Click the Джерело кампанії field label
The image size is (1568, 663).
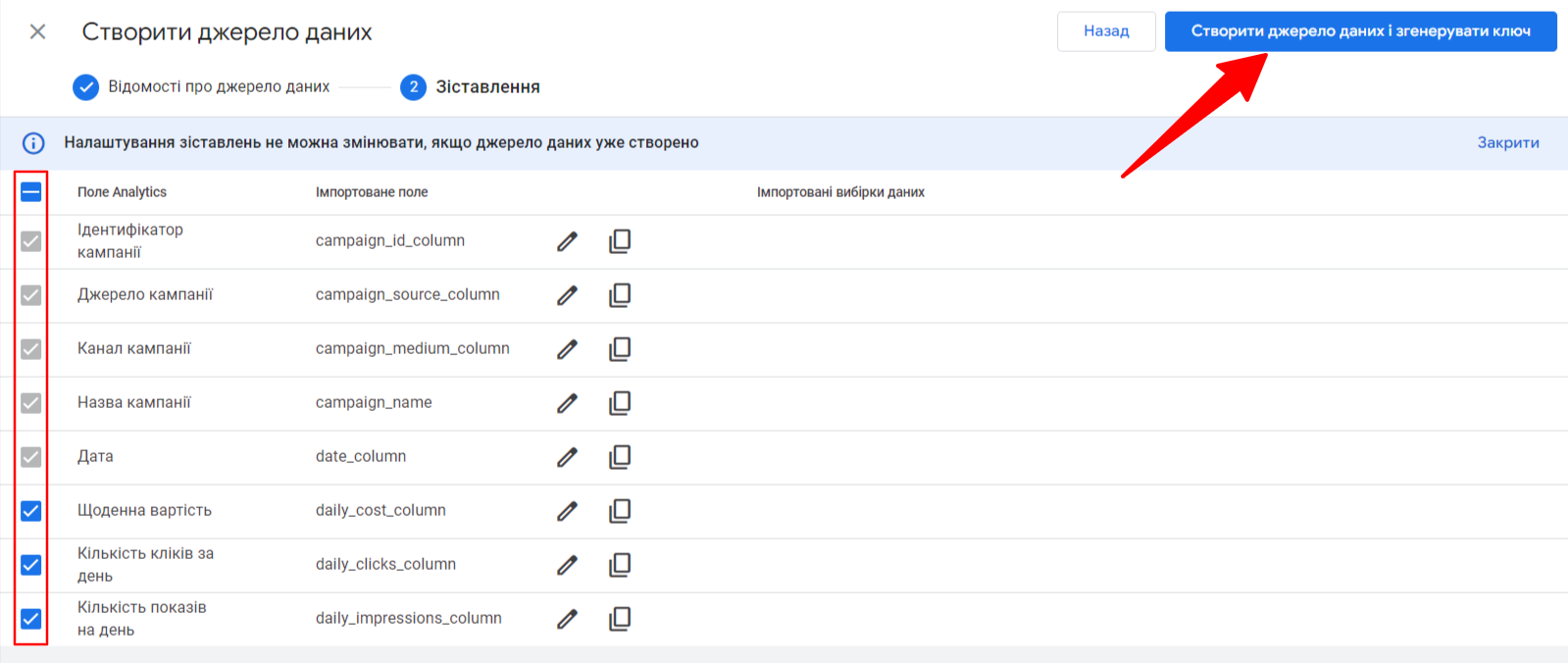pos(145,295)
